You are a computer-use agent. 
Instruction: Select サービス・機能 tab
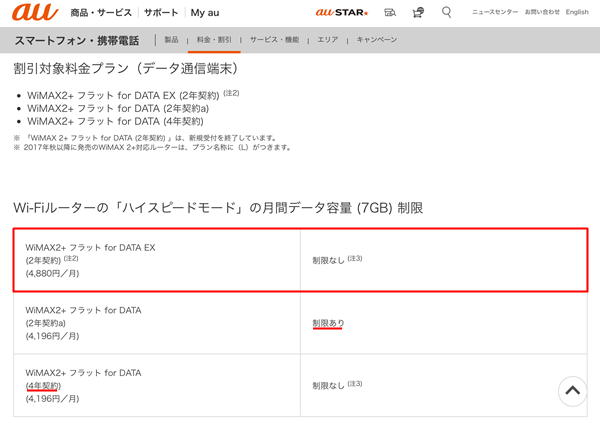click(274, 40)
